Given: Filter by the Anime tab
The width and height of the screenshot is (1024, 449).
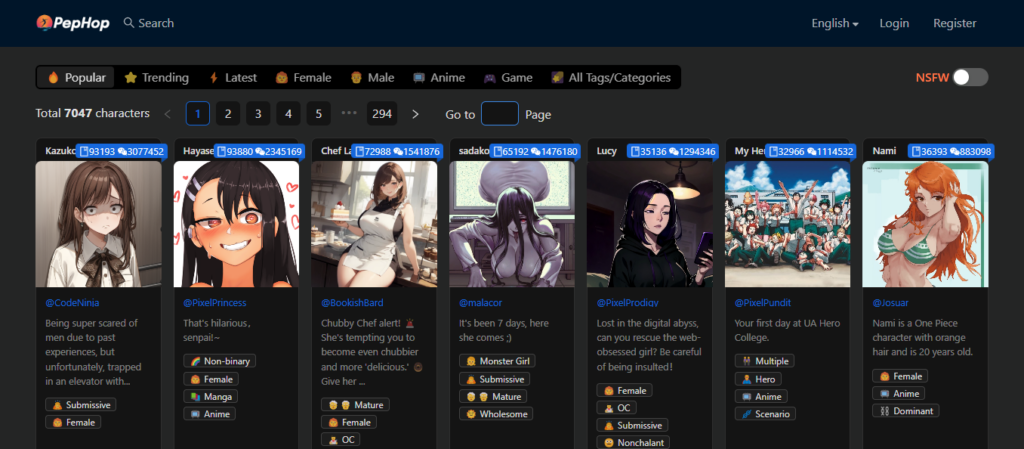Looking at the screenshot, I should click(439, 78).
